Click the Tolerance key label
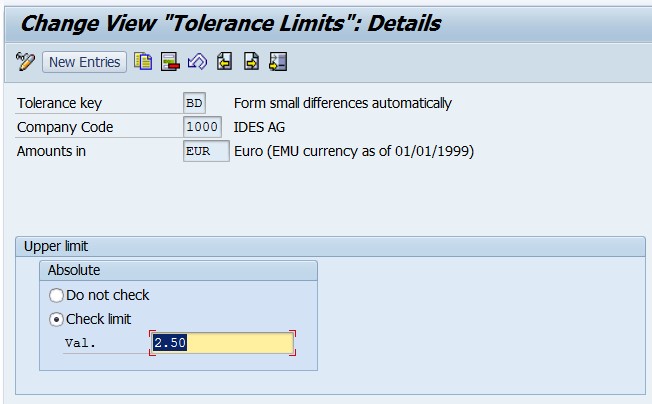Viewport: 652px width, 404px height. click(x=59, y=103)
